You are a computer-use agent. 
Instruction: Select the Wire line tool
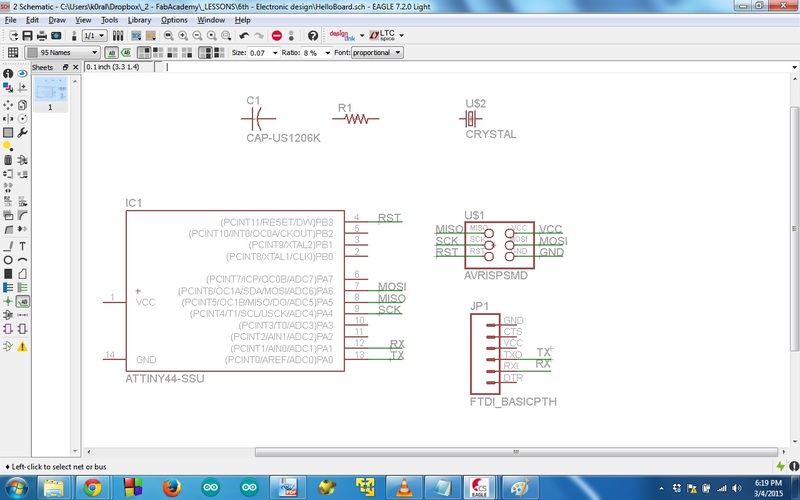coord(8,246)
